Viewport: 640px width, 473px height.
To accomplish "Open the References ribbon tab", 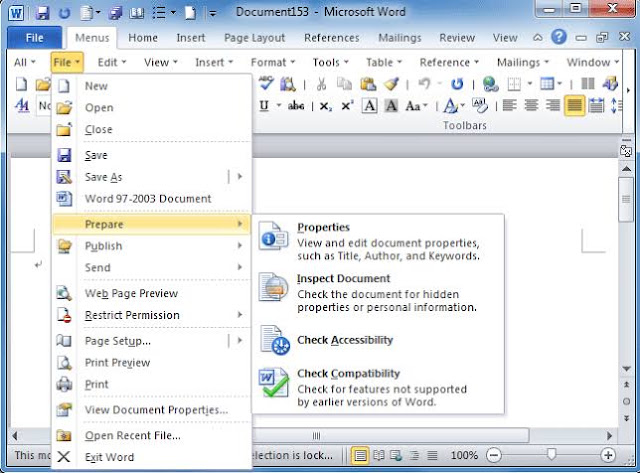I will click(x=331, y=38).
